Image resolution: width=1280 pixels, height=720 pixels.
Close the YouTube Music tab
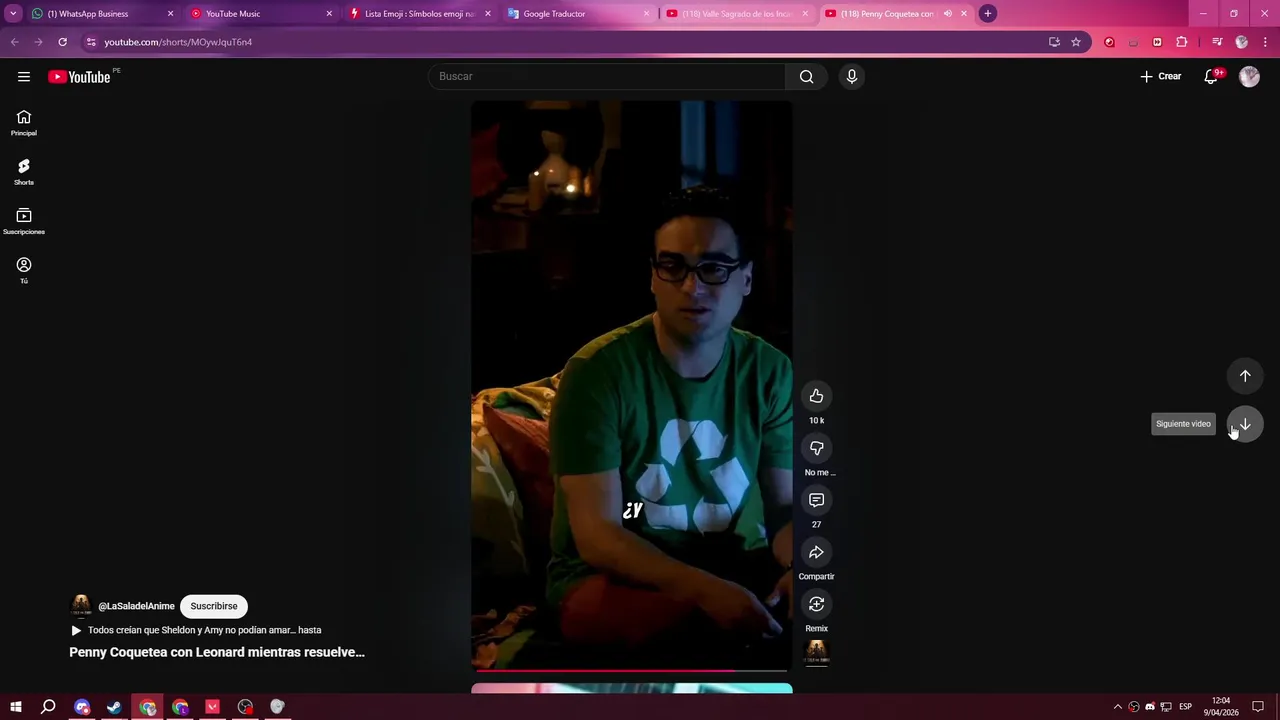(329, 14)
